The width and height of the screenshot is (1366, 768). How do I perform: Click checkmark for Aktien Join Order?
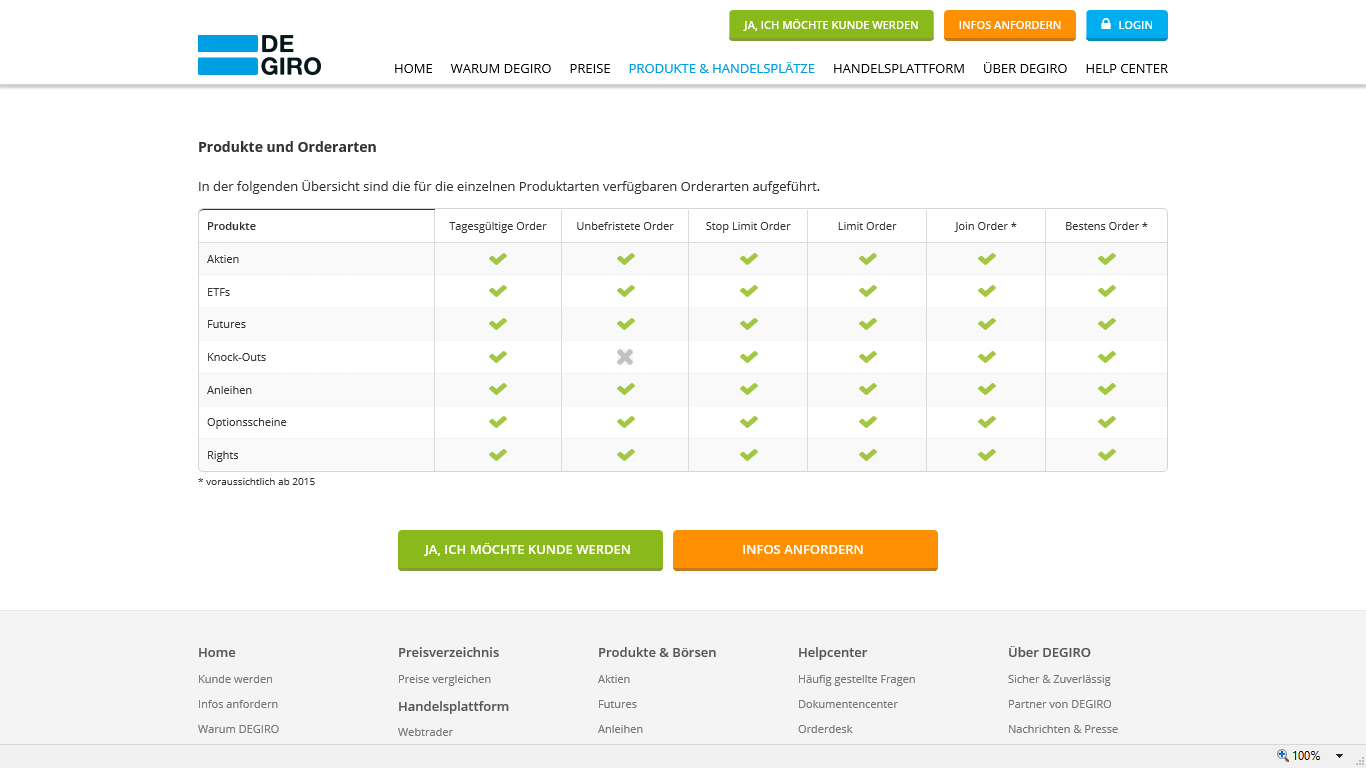tap(986, 259)
